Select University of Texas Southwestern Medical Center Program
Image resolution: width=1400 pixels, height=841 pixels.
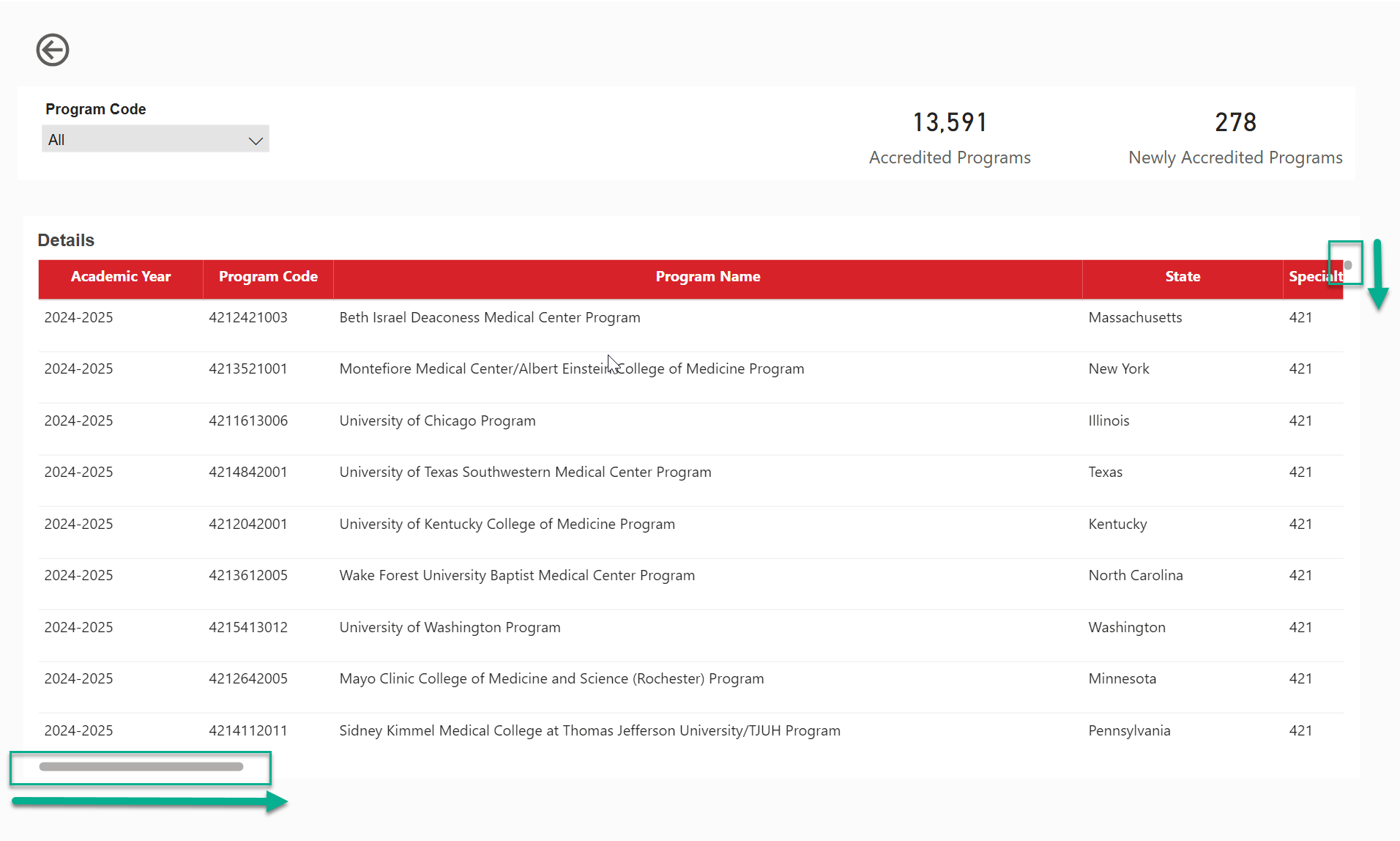point(525,472)
